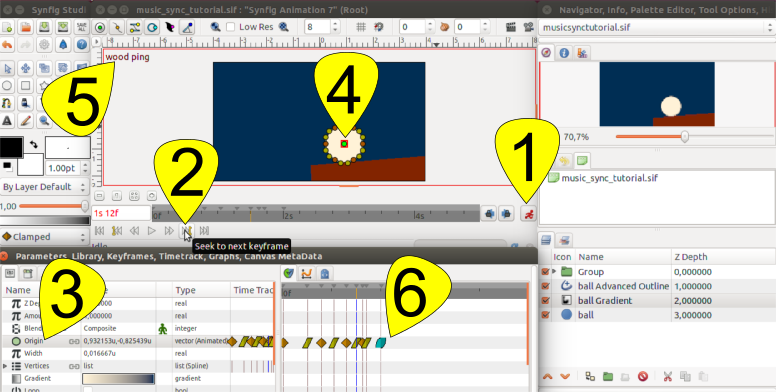Select the Circle tool

(x=7, y=86)
